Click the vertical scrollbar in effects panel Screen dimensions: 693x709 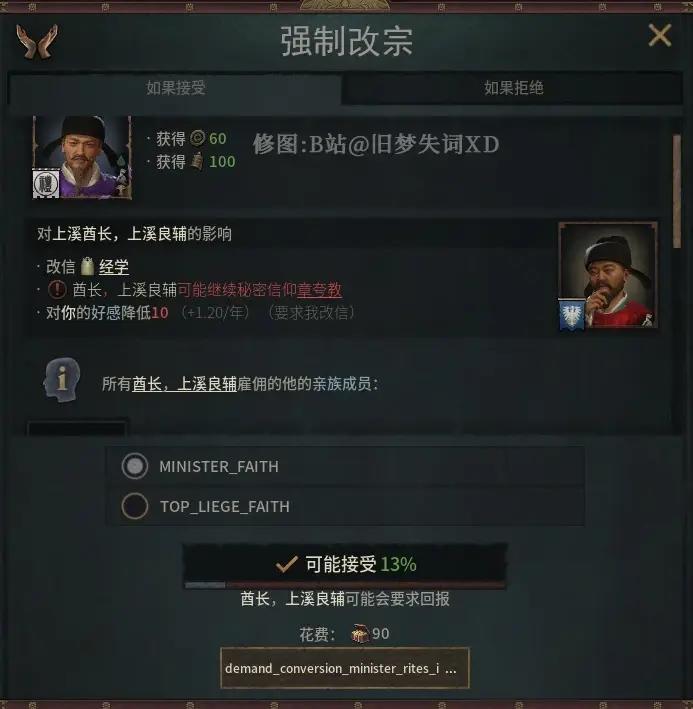pyautogui.click(x=676, y=191)
